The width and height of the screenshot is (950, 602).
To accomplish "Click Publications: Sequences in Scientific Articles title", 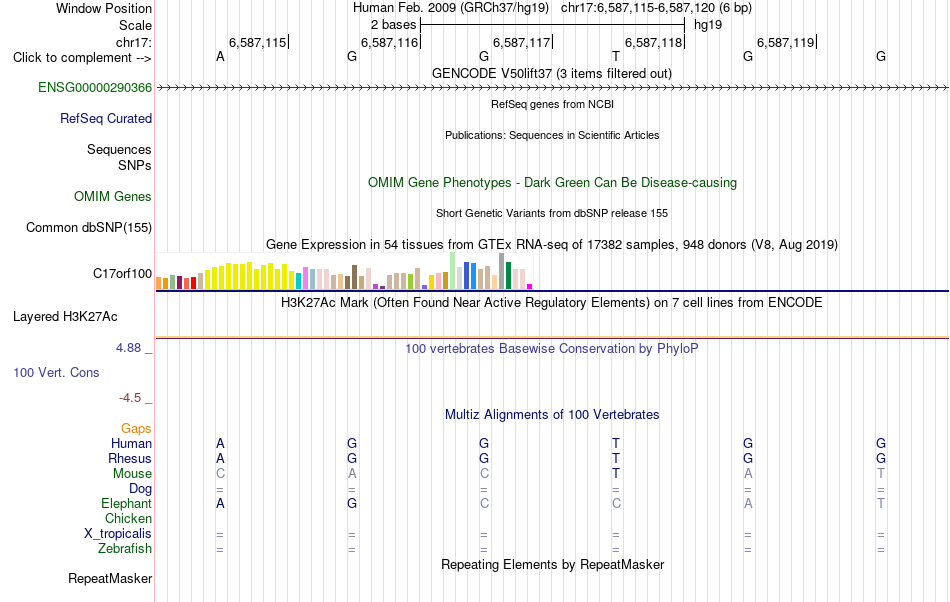I will point(552,135).
